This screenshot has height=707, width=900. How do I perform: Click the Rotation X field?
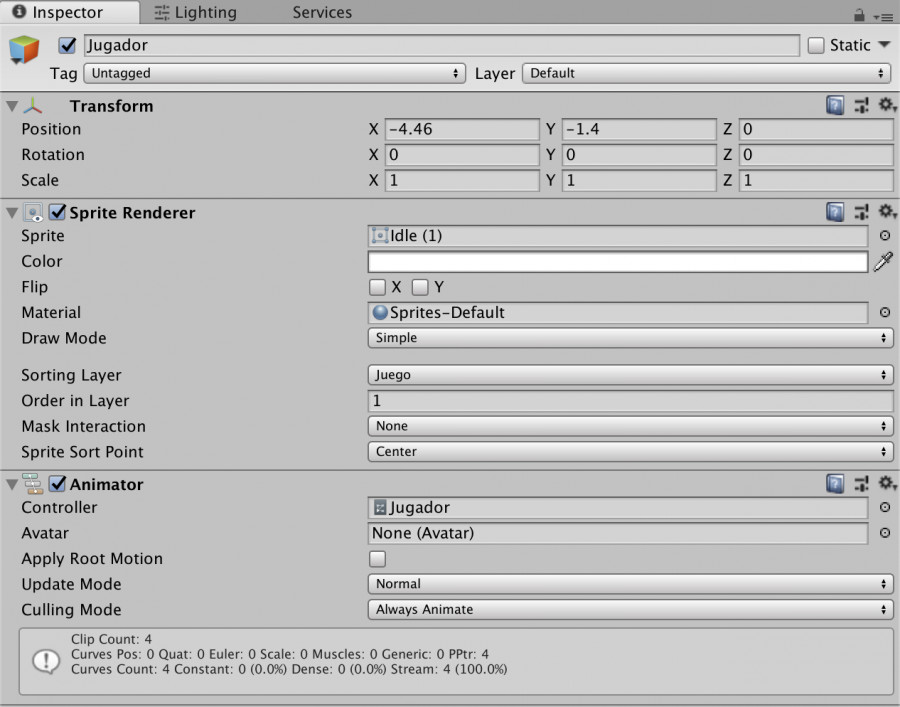pyautogui.click(x=462, y=155)
